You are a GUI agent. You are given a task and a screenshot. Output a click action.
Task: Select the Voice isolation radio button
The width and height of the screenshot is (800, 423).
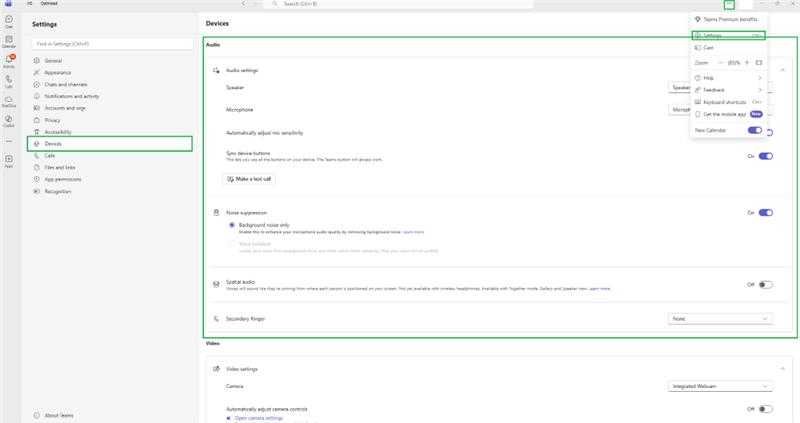(232, 244)
